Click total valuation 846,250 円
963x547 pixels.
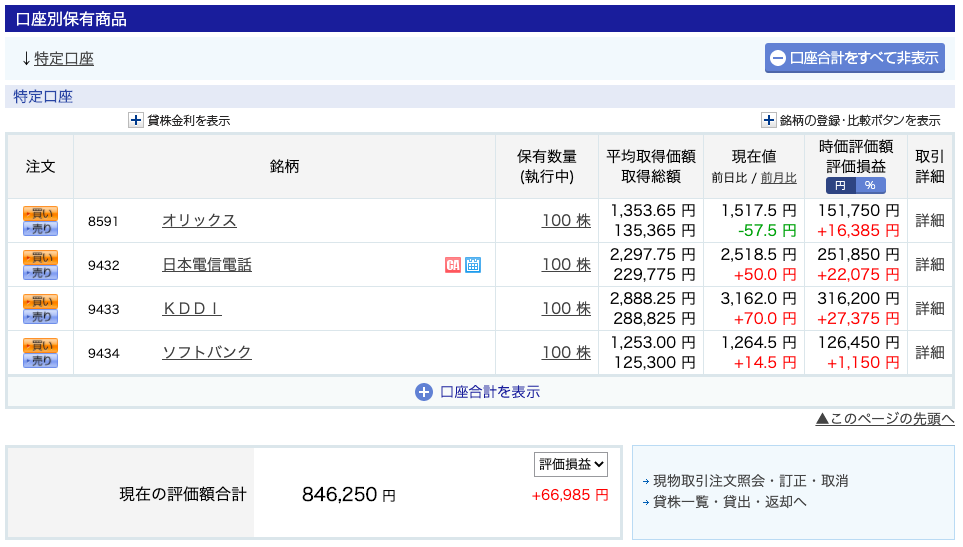[x=348, y=494]
